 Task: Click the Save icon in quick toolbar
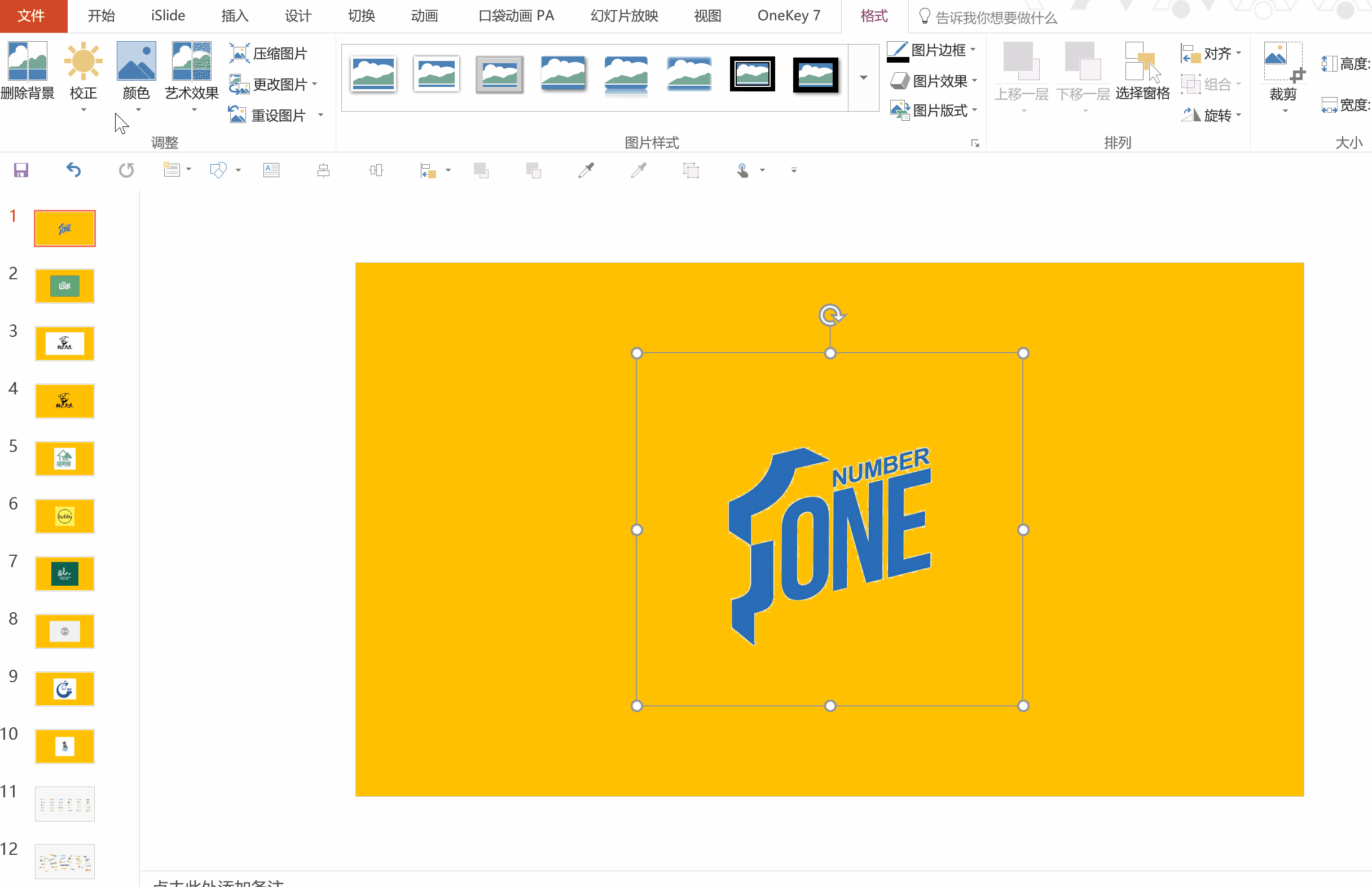21,170
